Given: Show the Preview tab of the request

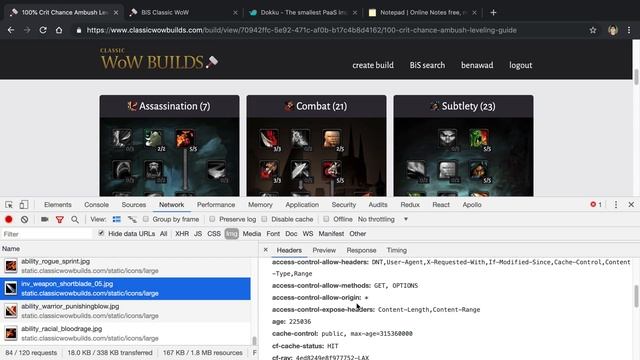Looking at the screenshot, I should (x=324, y=250).
